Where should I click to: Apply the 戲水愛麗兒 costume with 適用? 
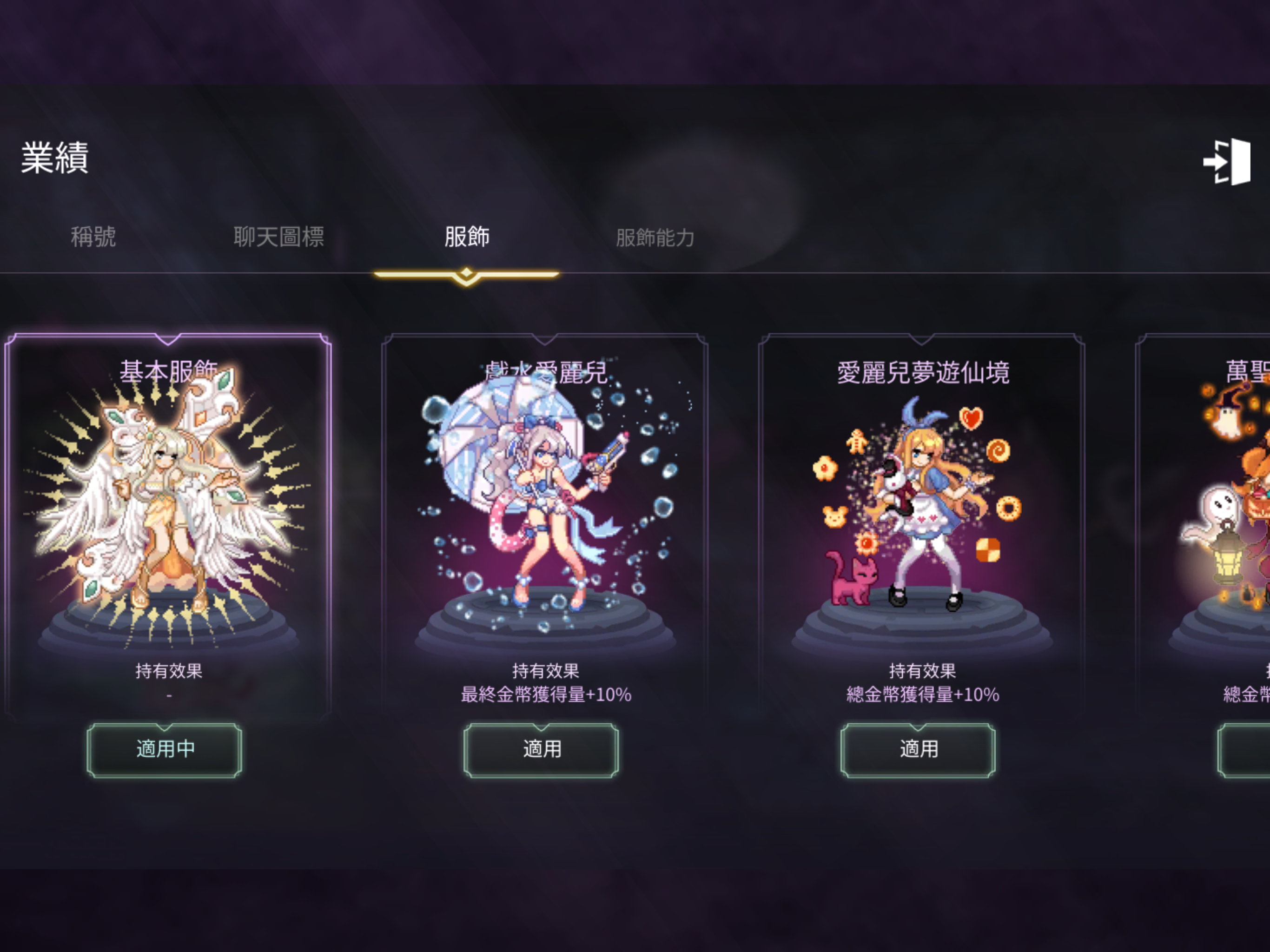541,750
